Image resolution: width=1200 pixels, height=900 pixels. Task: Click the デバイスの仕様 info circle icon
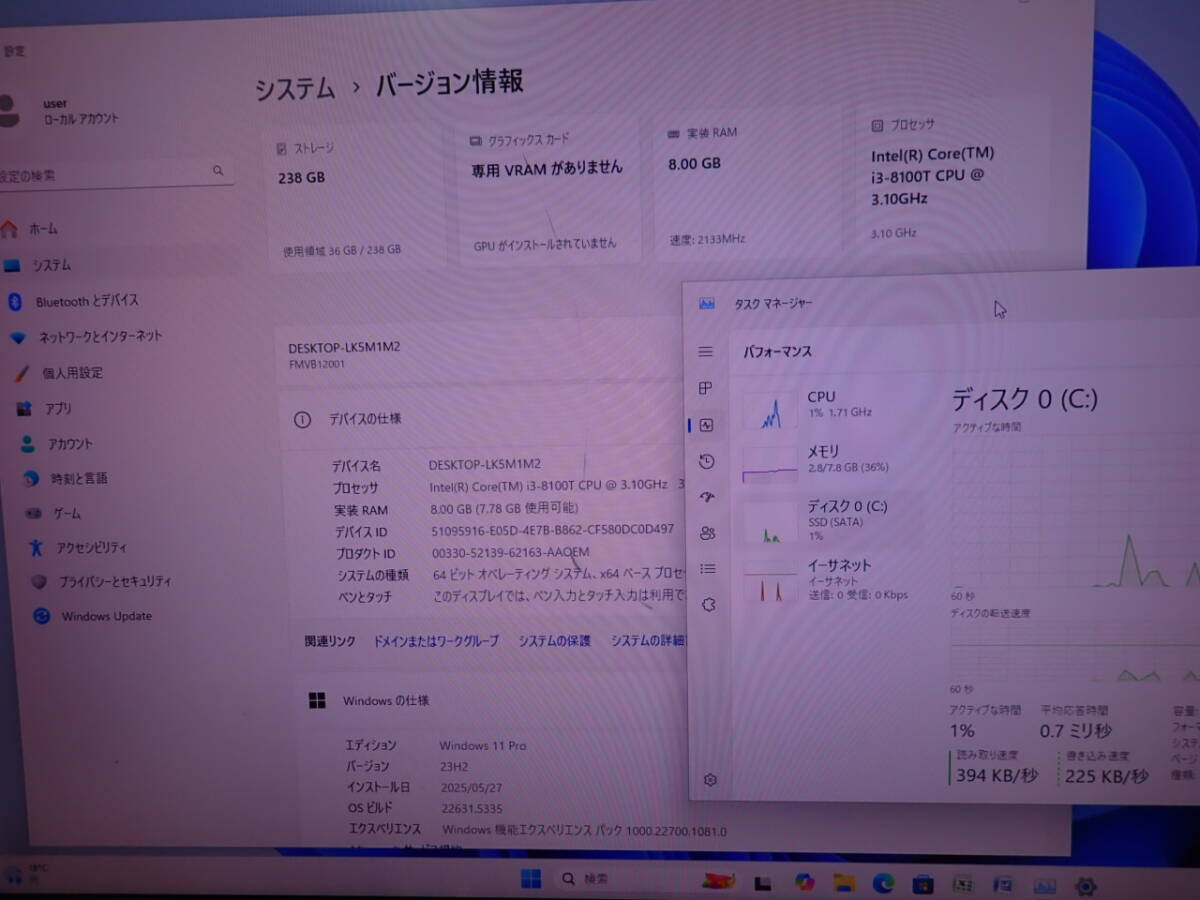pyautogui.click(x=302, y=420)
